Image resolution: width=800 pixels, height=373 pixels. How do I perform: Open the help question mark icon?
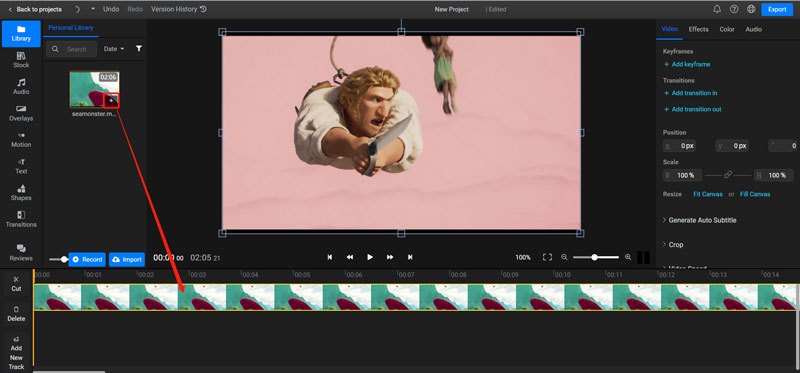(734, 9)
